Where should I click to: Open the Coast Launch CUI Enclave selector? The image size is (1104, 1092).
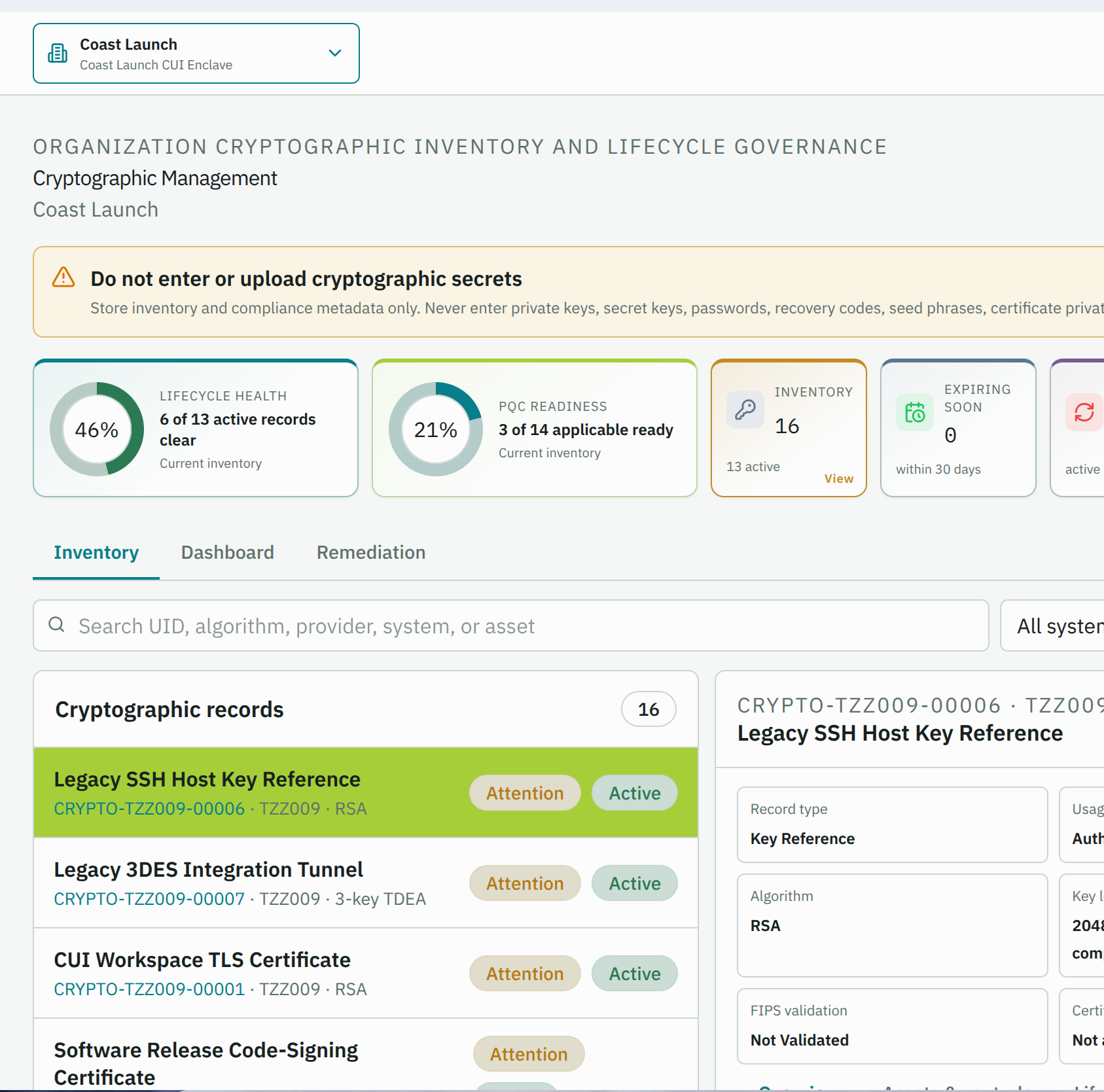[196, 54]
